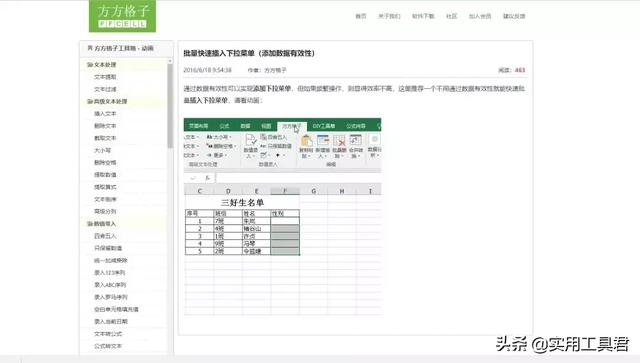
Task: Click the sidebar vertical scrollbar thumb
Action: click(170, 105)
